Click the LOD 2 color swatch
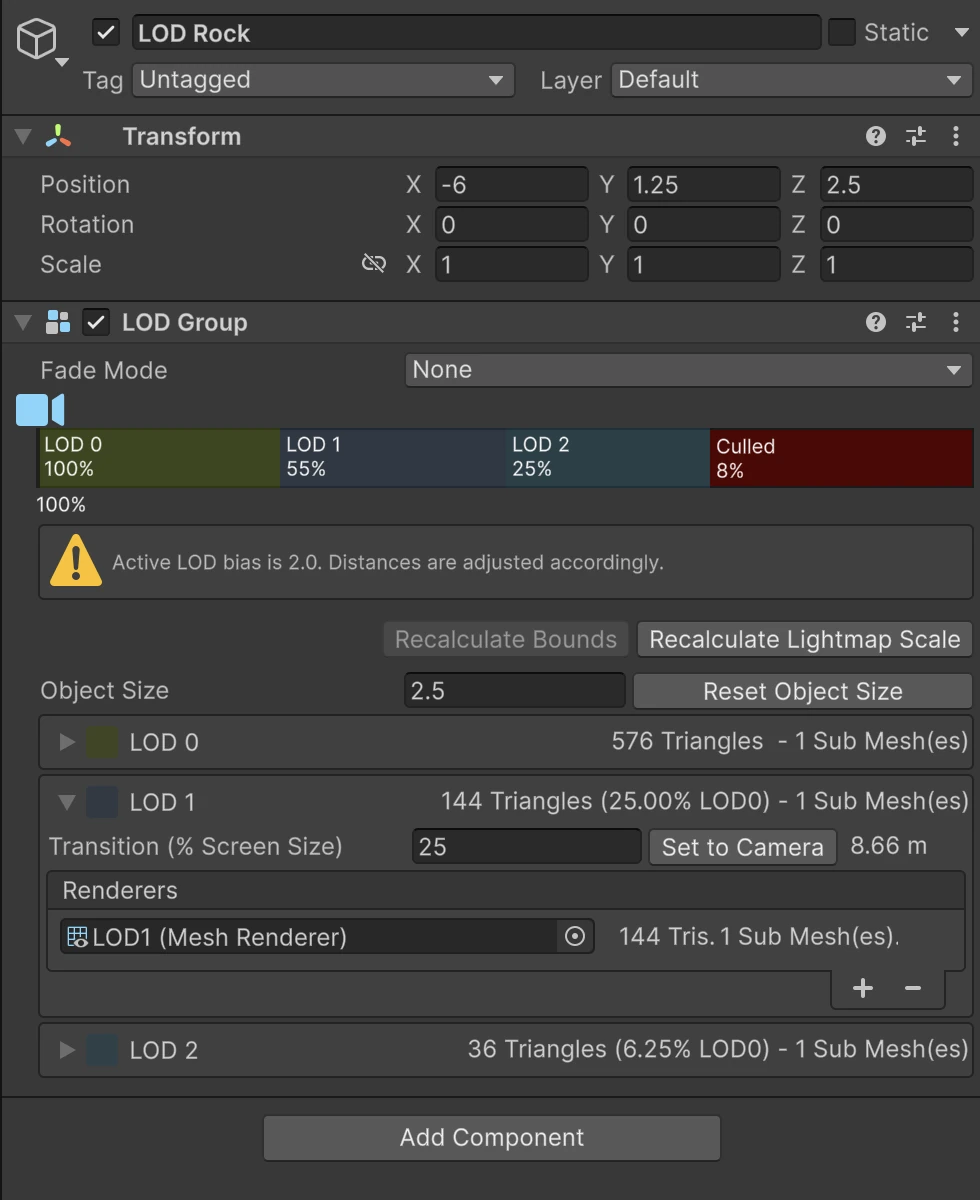The height and width of the screenshot is (1200, 980). (x=102, y=1050)
